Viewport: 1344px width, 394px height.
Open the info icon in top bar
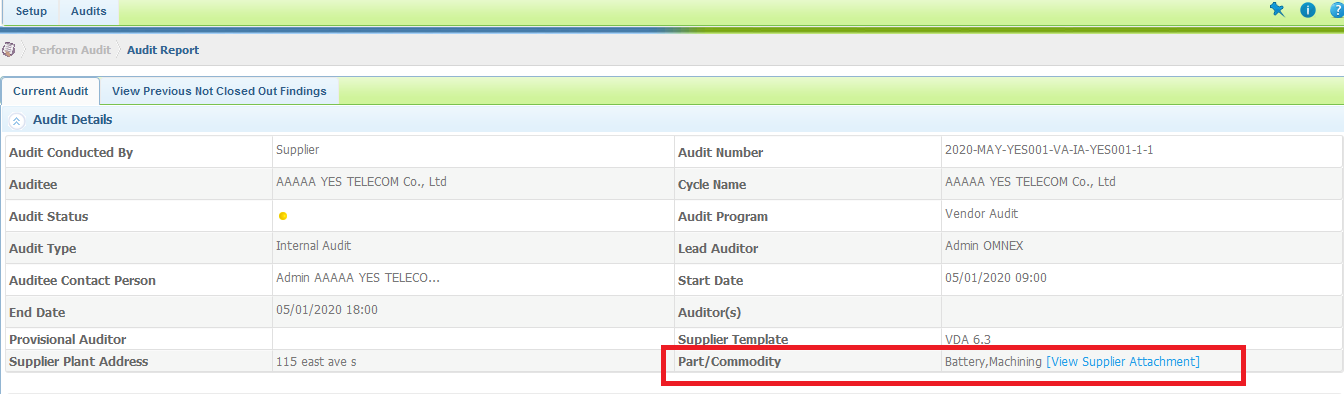[x=1307, y=10]
